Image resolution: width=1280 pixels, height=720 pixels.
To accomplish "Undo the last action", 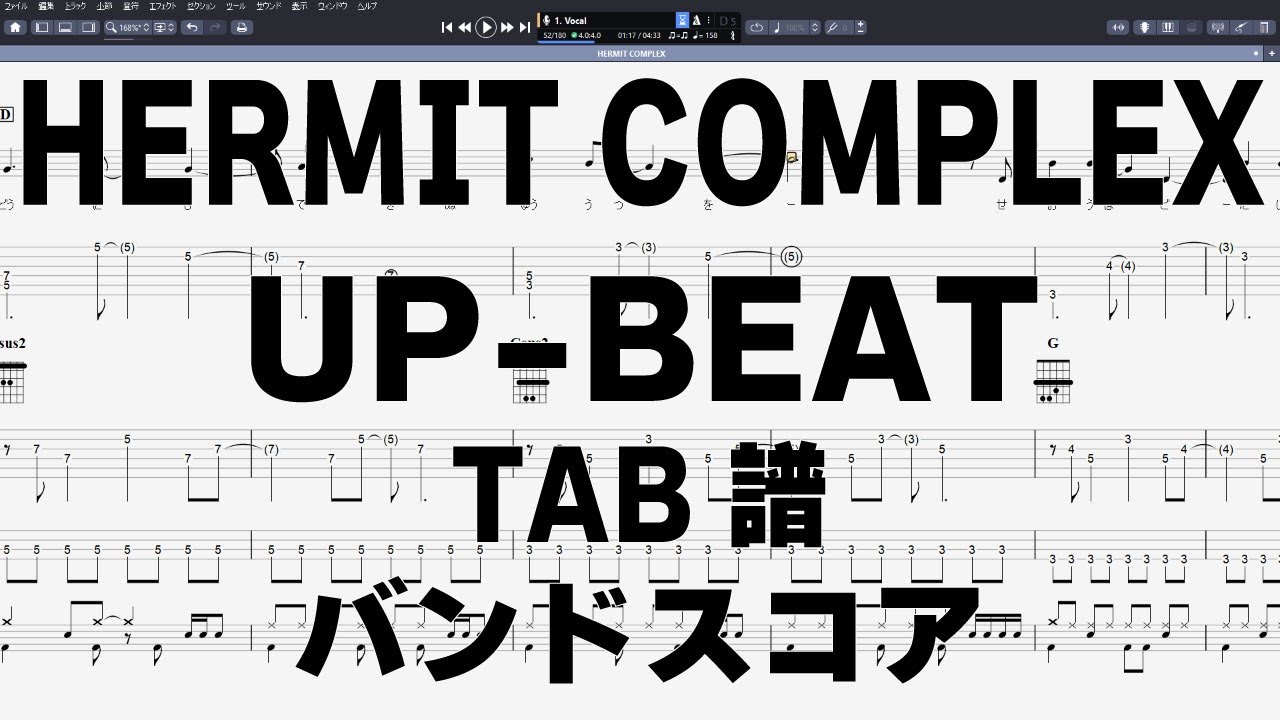I will pyautogui.click(x=191, y=27).
